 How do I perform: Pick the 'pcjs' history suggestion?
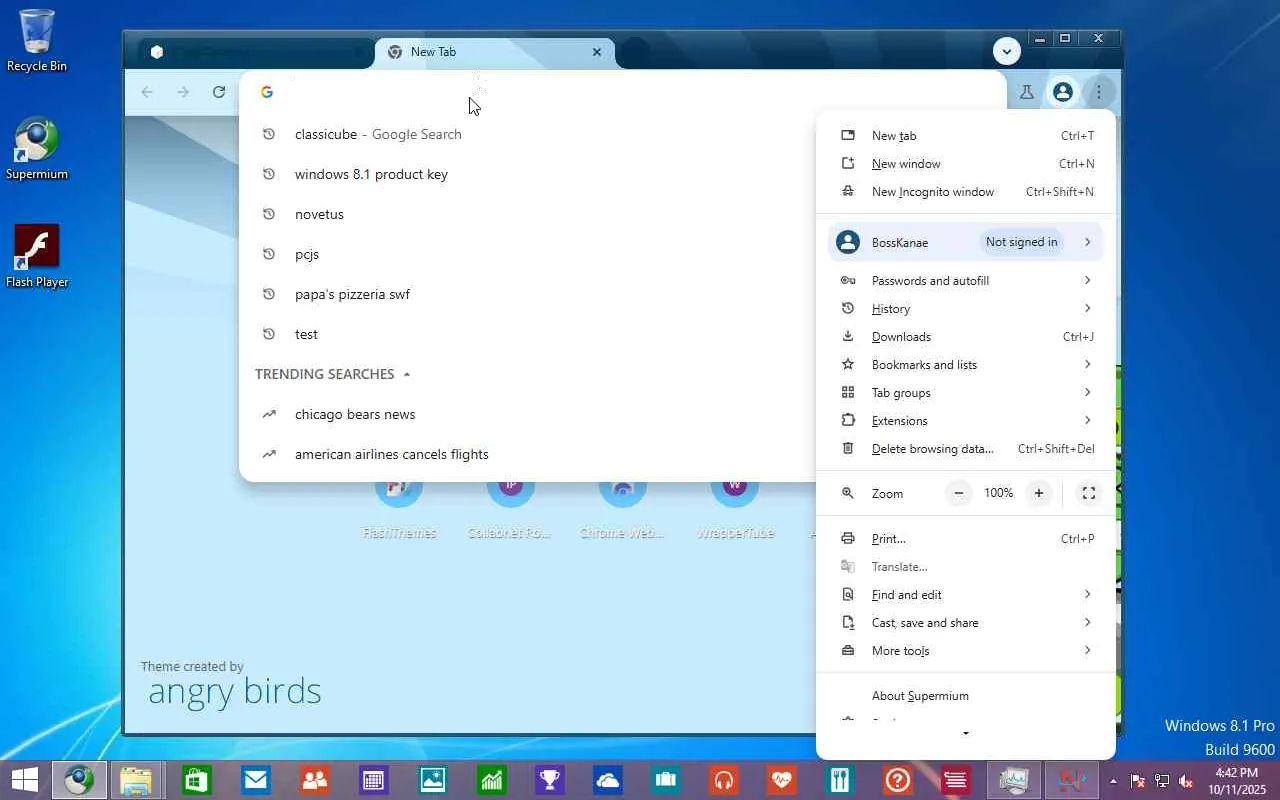click(525, 254)
